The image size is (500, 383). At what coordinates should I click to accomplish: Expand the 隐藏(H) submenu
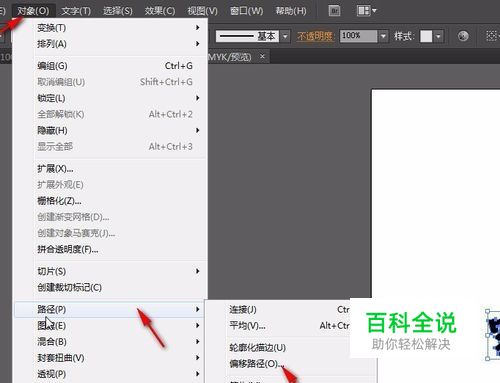click(110, 130)
